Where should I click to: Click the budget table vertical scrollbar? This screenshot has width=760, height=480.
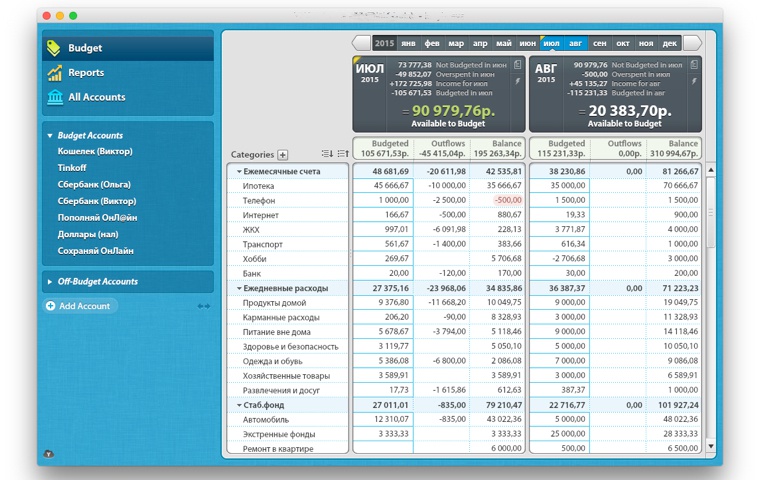pos(712,300)
